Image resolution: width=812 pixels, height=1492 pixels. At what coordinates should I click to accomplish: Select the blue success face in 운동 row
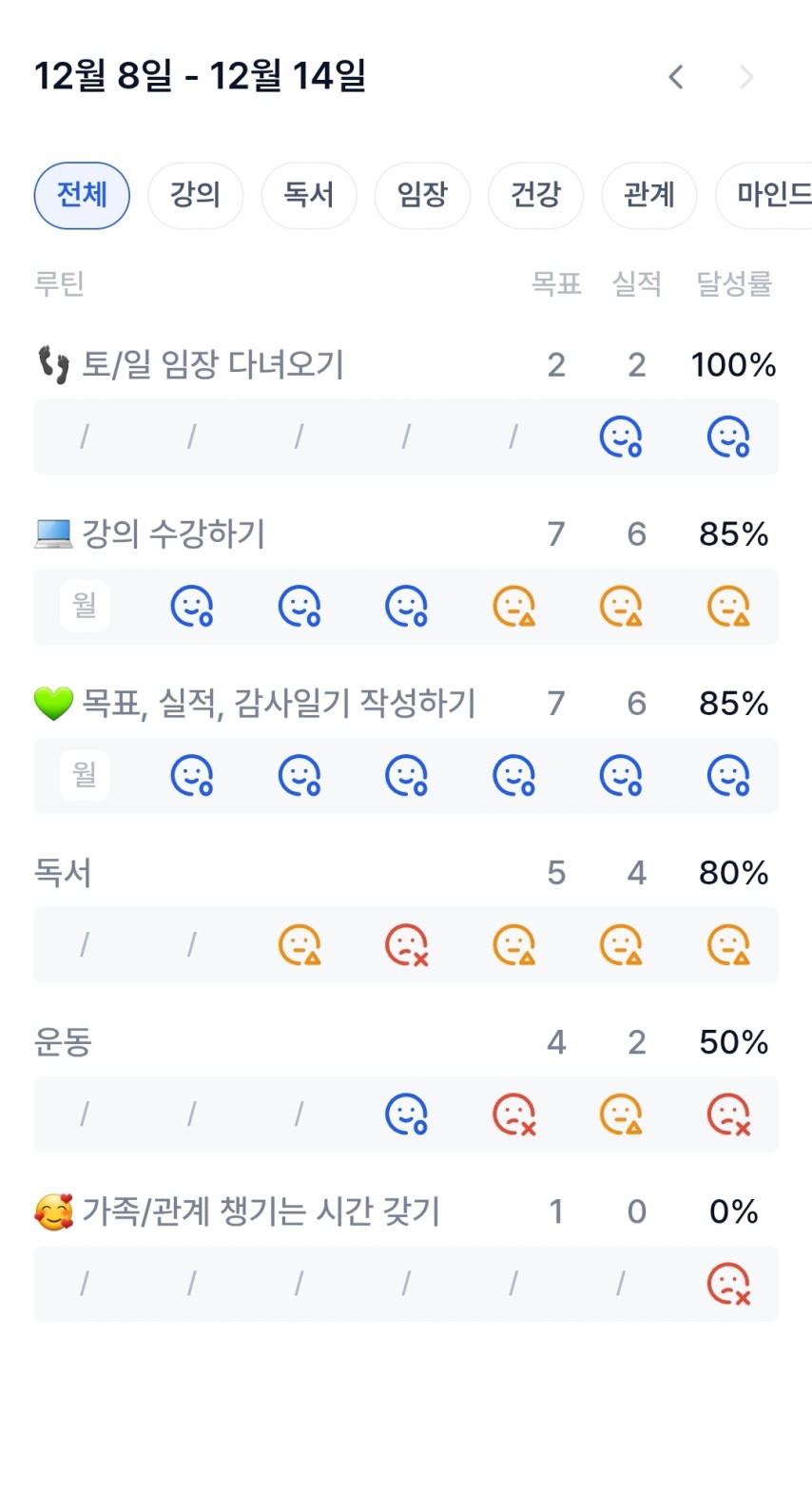[407, 1114]
